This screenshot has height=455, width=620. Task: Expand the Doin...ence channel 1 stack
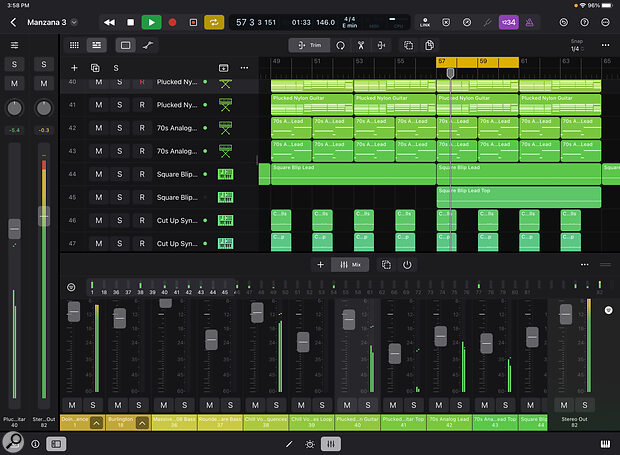coord(96,423)
